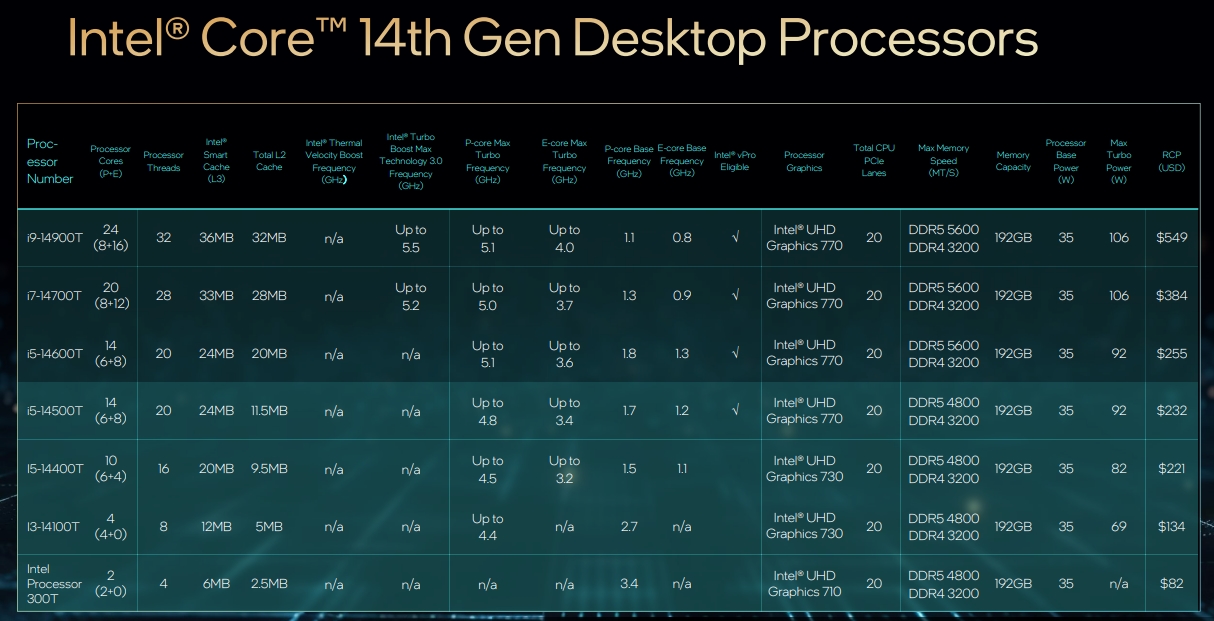Click the "Total L2 Cache" header
The height and width of the screenshot is (621, 1214).
(269, 161)
